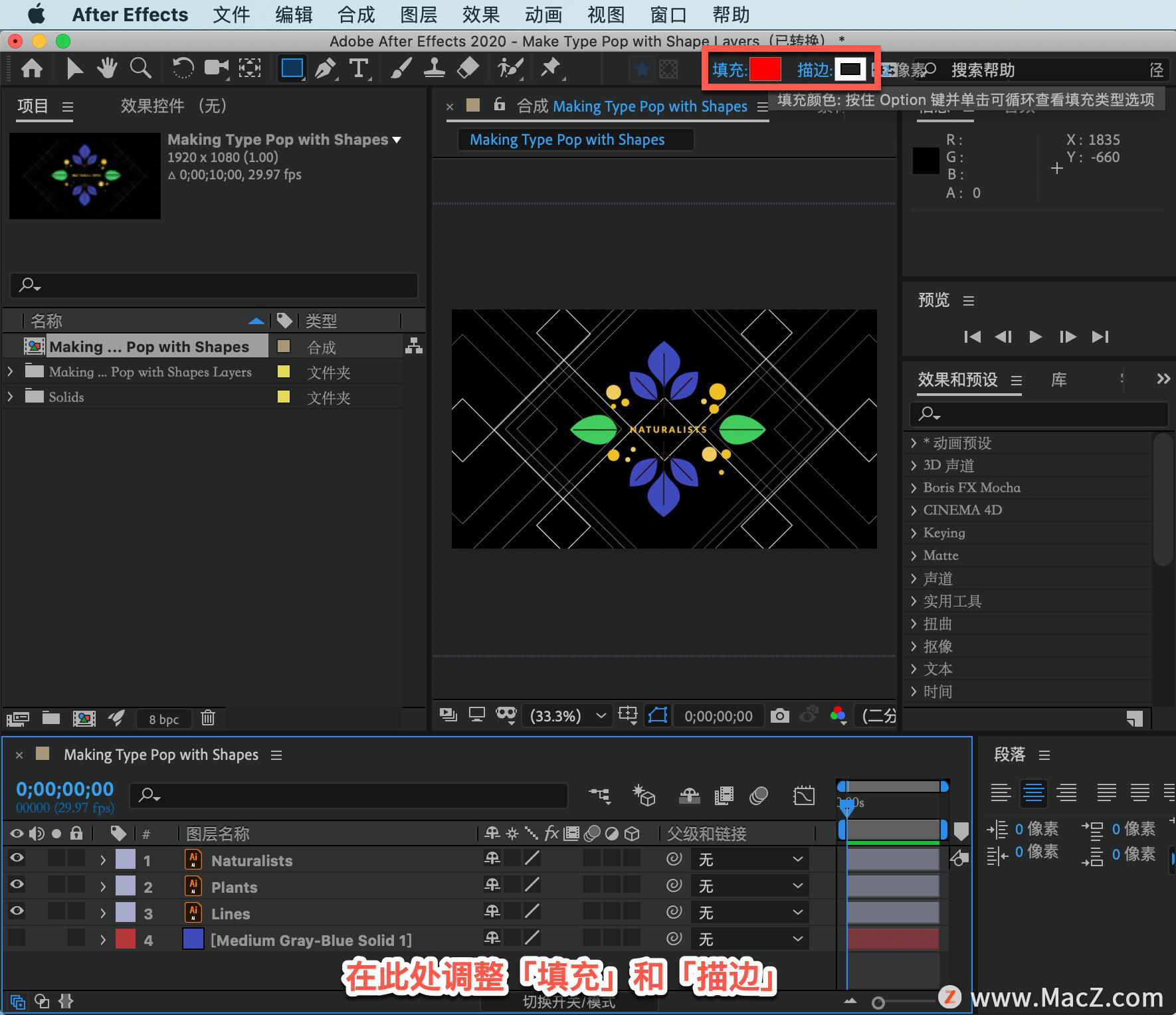
Task: Select the Horizontal Type tool
Action: [359, 68]
